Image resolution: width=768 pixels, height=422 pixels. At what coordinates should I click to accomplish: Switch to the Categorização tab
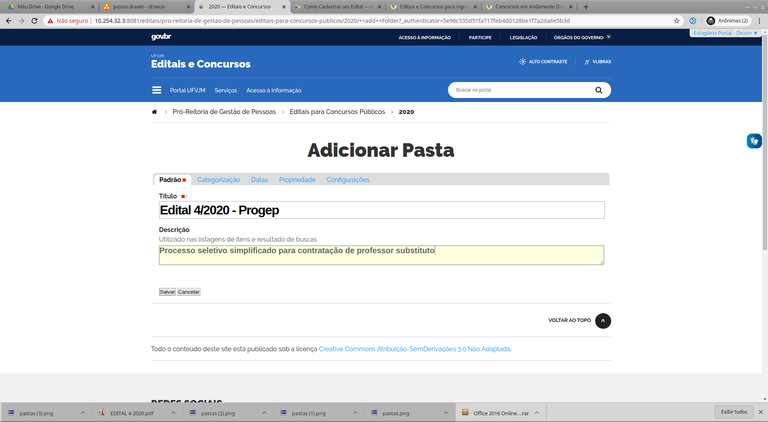218,180
